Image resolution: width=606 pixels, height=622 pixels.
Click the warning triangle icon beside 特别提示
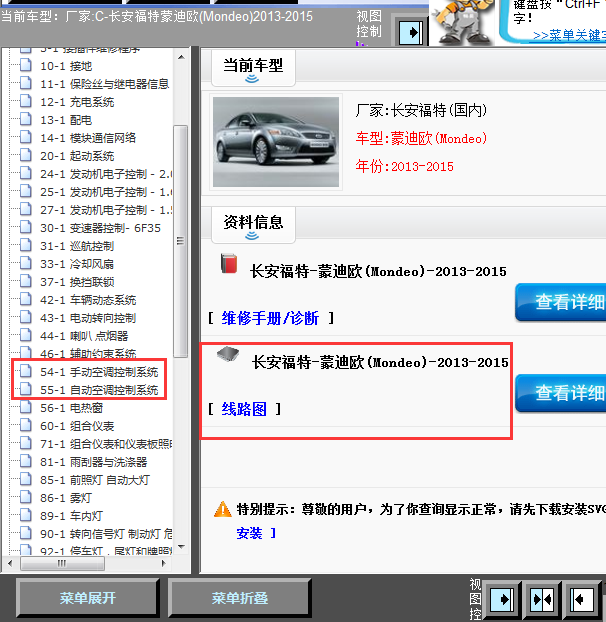(x=223, y=509)
